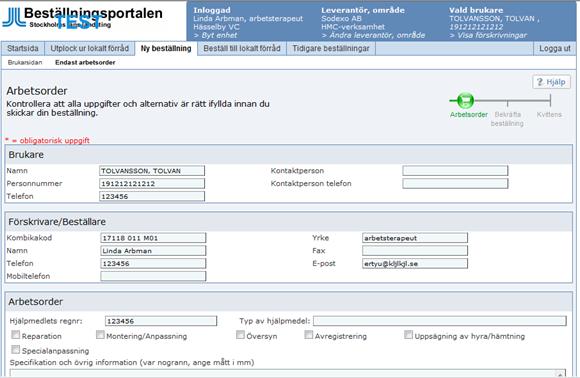Open the Utplock ur lokalt förråd tab
This screenshot has width=580, height=378.
90,48
